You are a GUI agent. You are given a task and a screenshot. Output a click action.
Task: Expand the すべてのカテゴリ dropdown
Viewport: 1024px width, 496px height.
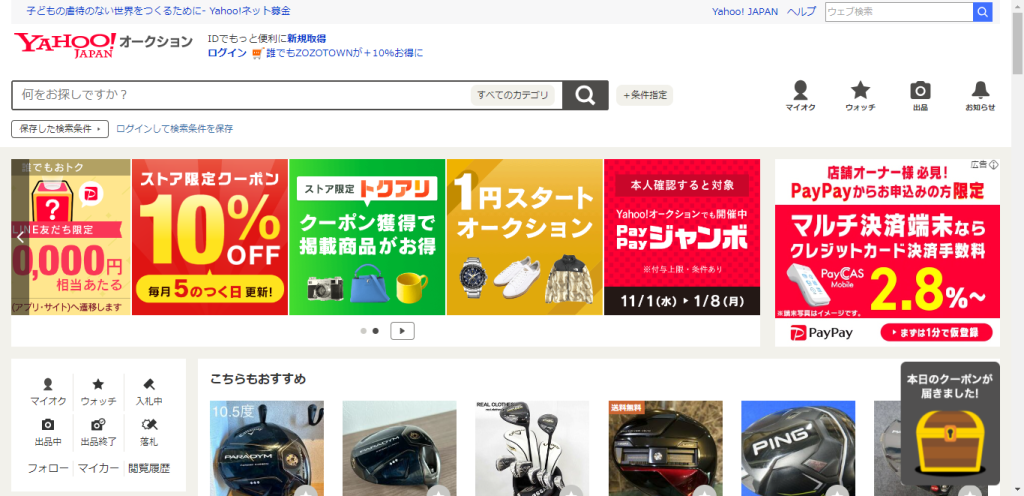[x=513, y=96]
